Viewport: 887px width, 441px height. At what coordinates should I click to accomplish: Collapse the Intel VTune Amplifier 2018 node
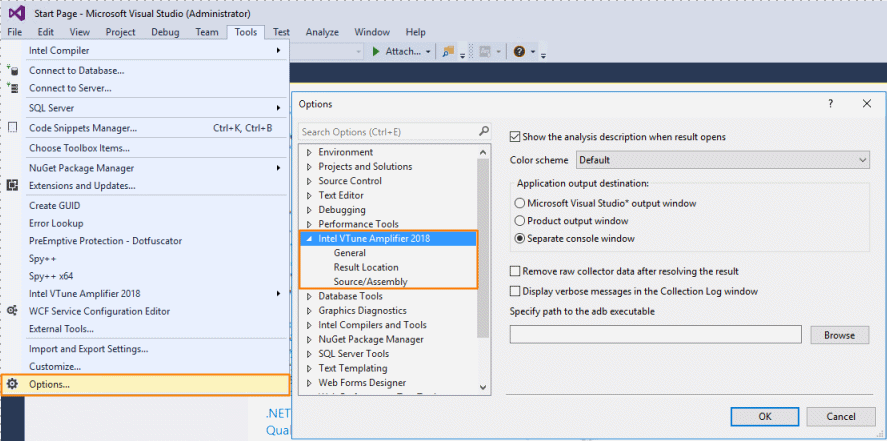[x=309, y=239]
